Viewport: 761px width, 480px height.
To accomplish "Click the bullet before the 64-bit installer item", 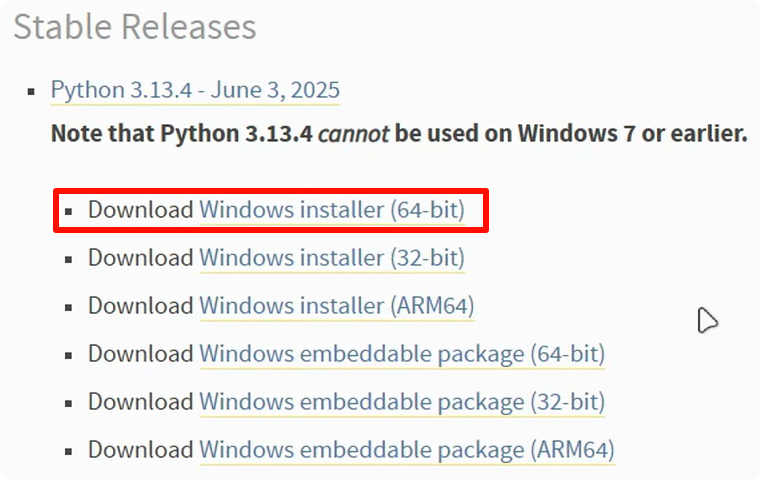I will tap(69, 212).
